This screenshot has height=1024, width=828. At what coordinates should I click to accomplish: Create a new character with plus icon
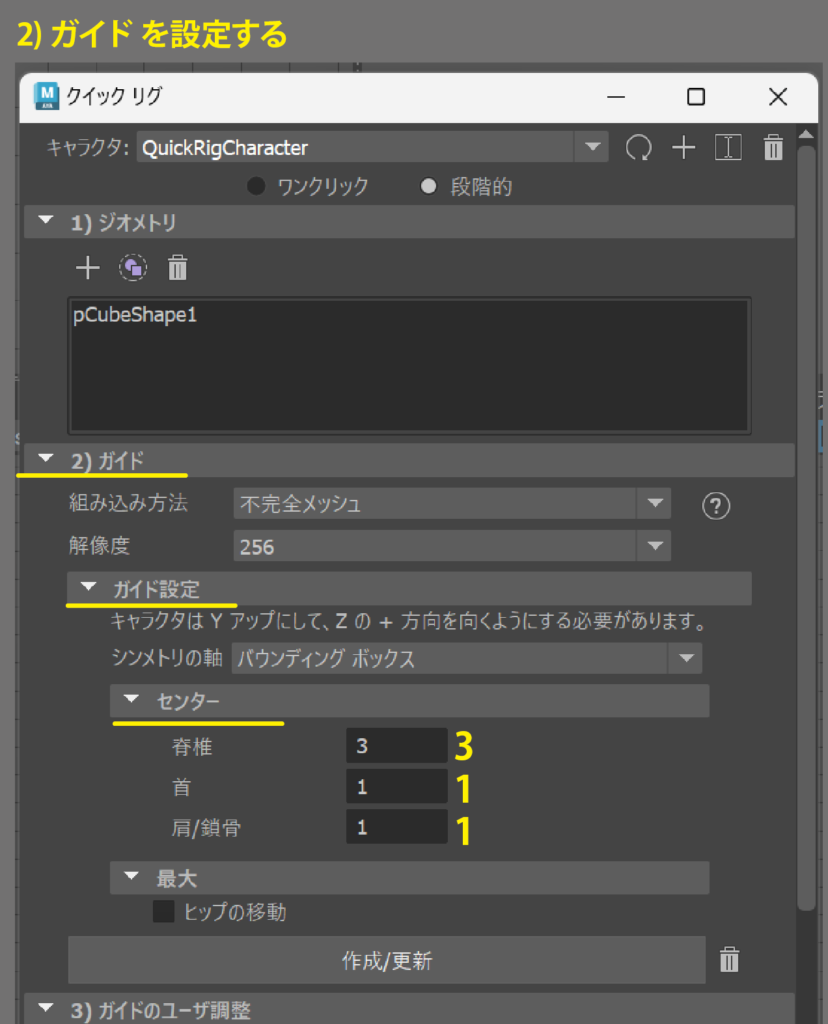coord(683,148)
